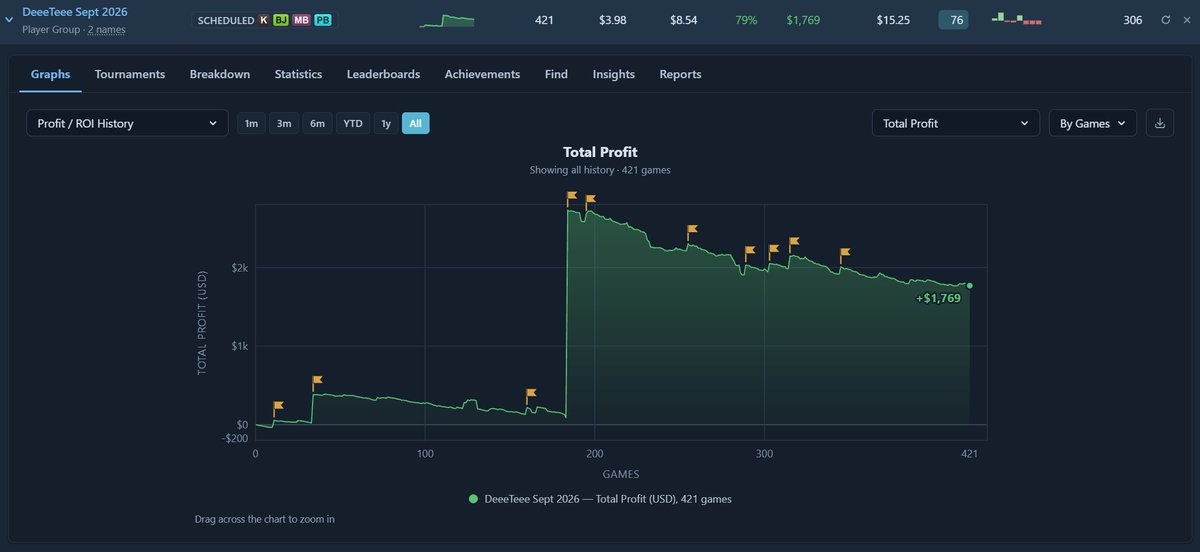This screenshot has height=552, width=1200.
Task: Open the Total Profit metric dropdown
Action: click(956, 123)
